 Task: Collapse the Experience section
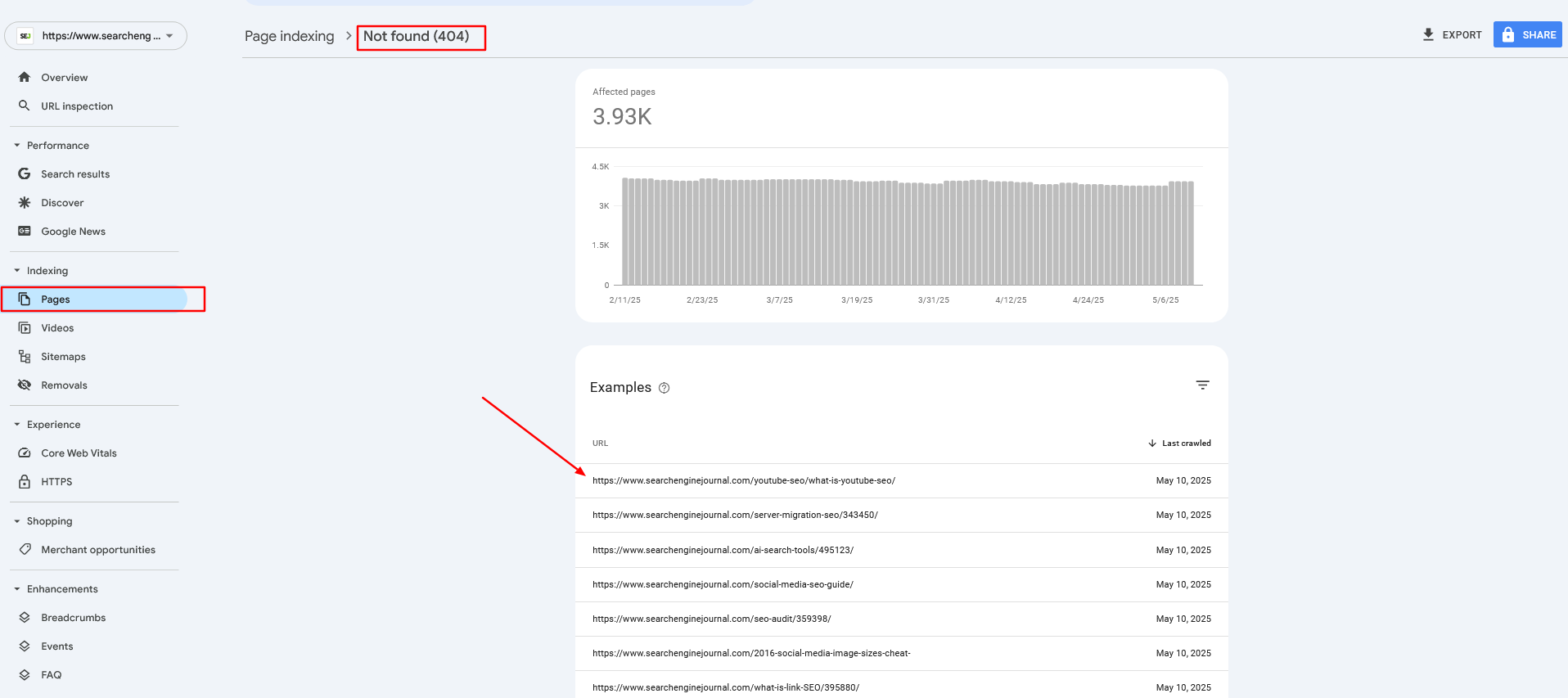click(x=17, y=424)
